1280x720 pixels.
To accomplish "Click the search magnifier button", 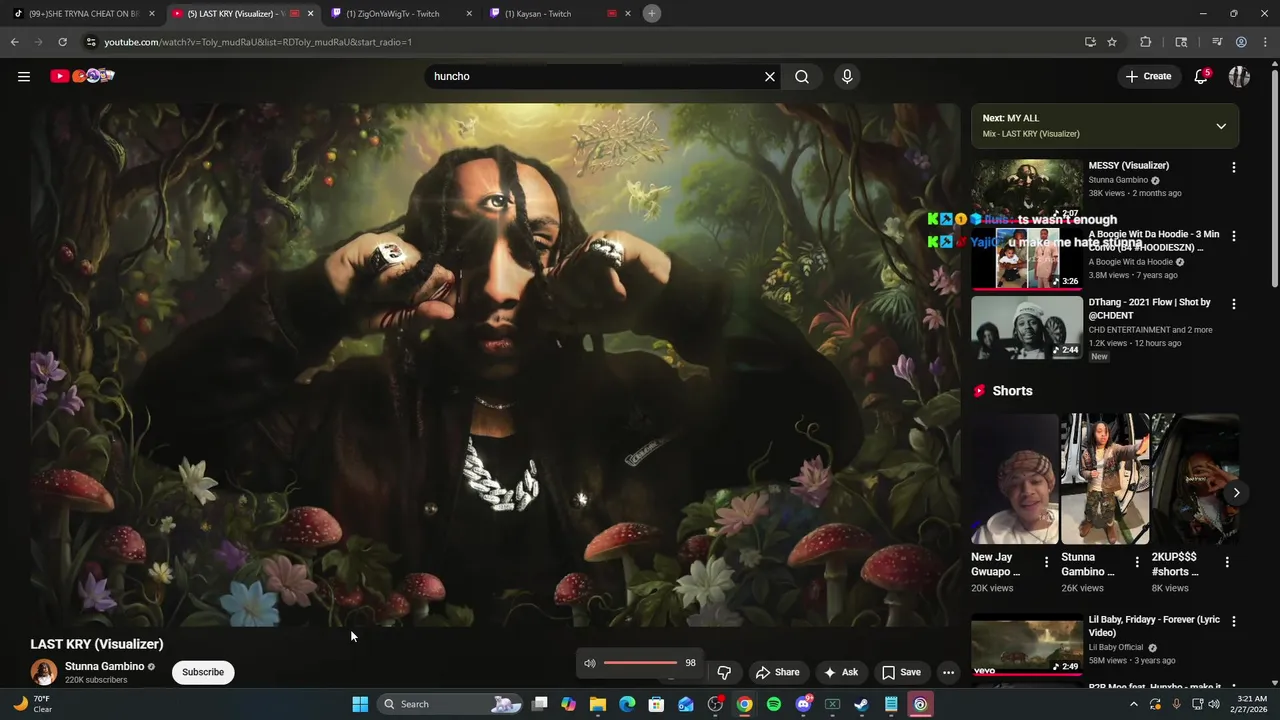I will coord(802,76).
